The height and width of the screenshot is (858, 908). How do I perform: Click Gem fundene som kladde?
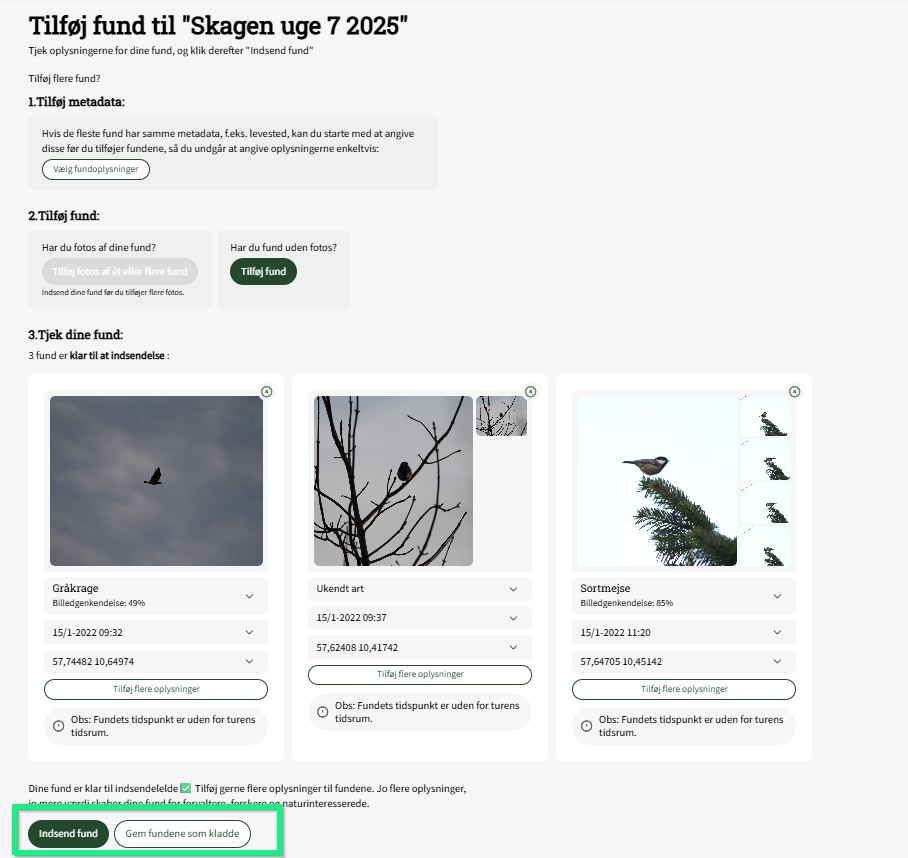182,834
